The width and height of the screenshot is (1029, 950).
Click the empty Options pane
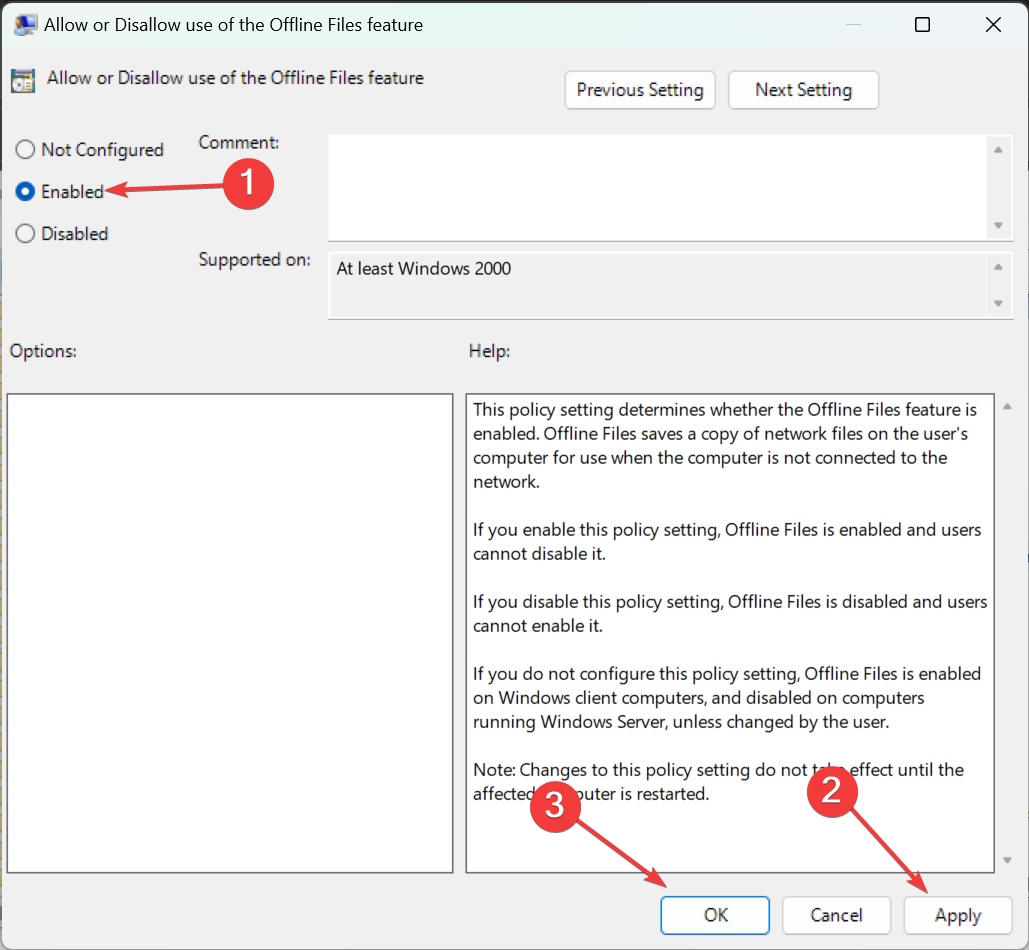[x=230, y=633]
